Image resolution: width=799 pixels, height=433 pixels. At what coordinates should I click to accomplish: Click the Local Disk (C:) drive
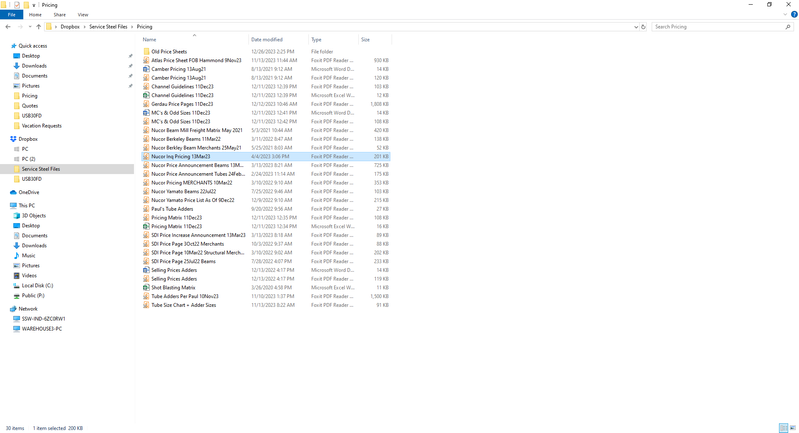(37, 285)
